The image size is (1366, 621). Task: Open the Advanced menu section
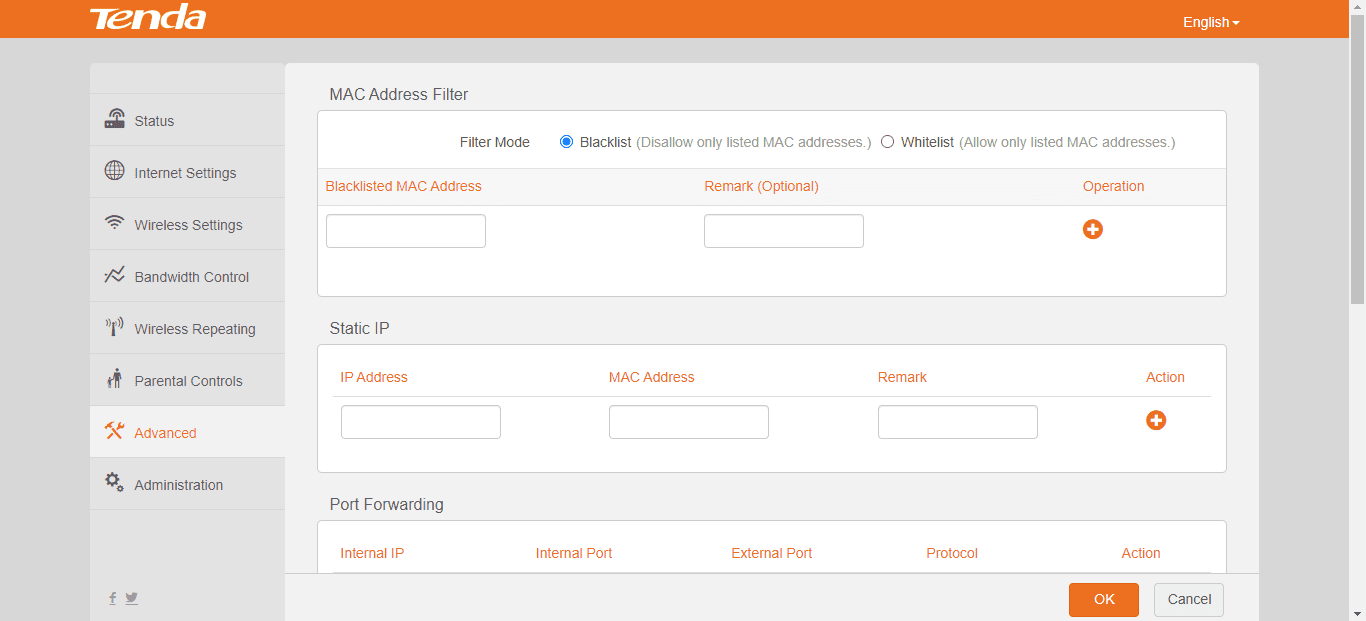pos(165,433)
